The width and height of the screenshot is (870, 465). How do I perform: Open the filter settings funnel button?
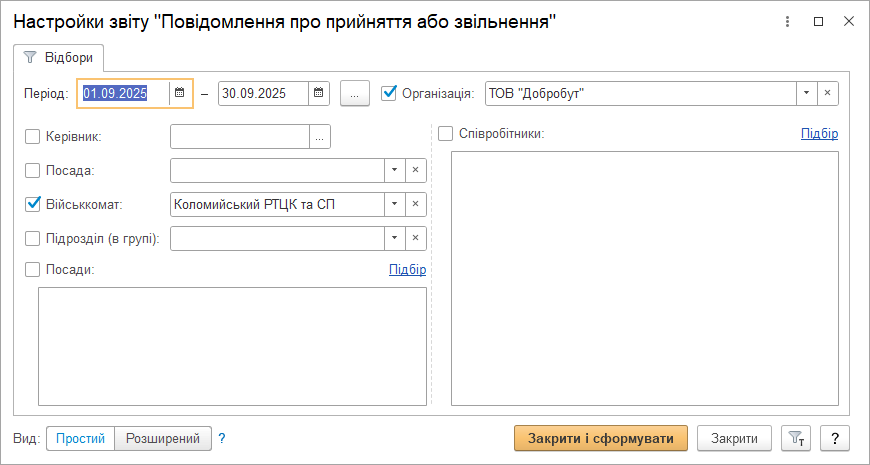click(x=796, y=438)
